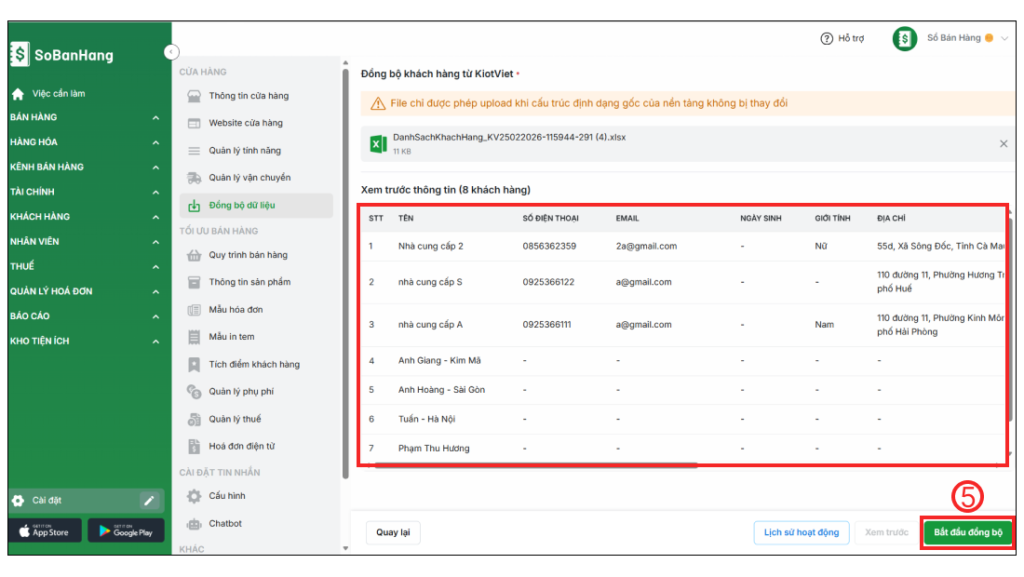Click the Quay lại button
1024x577 pixels.
393,532
